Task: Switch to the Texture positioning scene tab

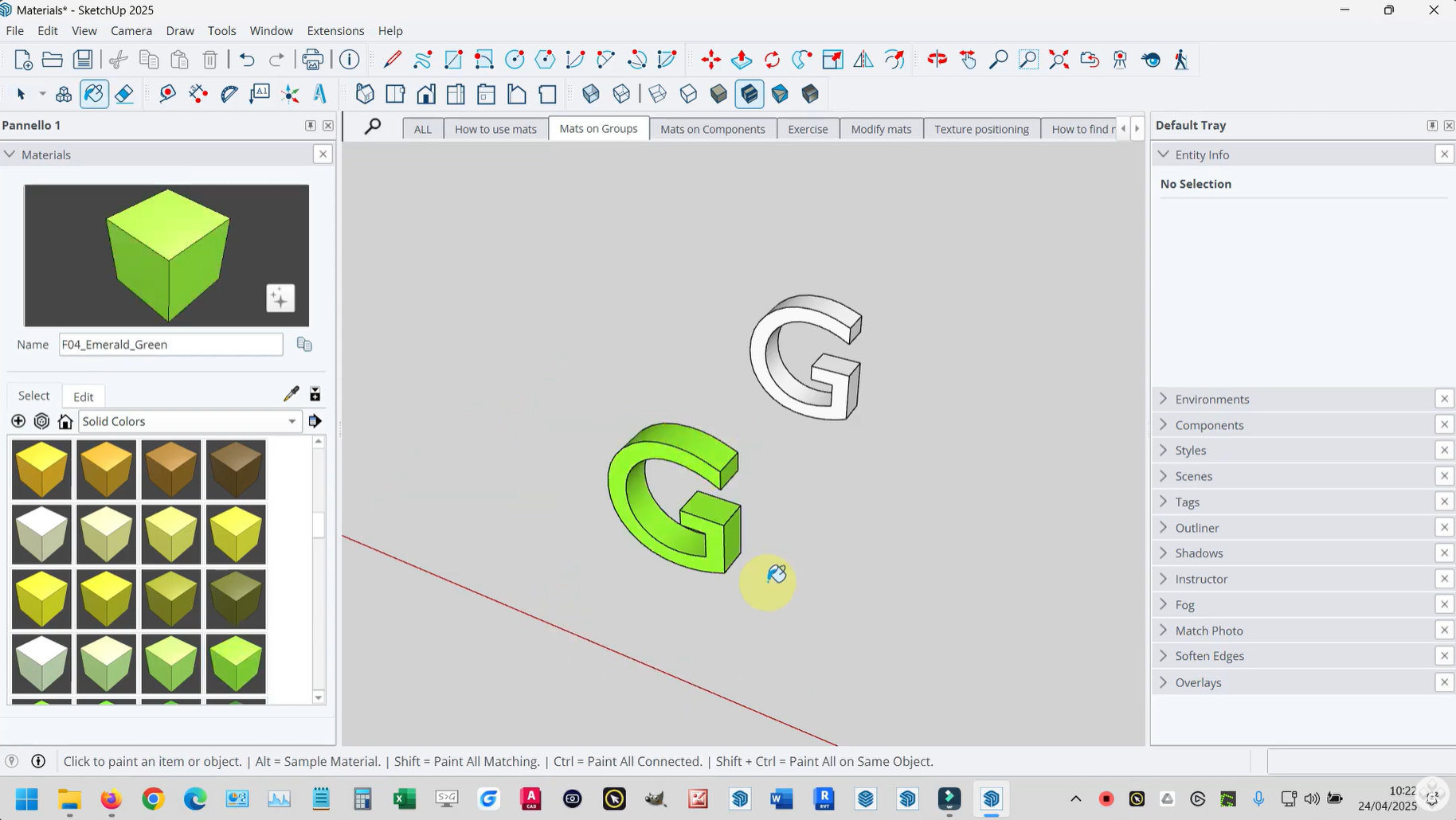Action: pyautogui.click(x=981, y=129)
